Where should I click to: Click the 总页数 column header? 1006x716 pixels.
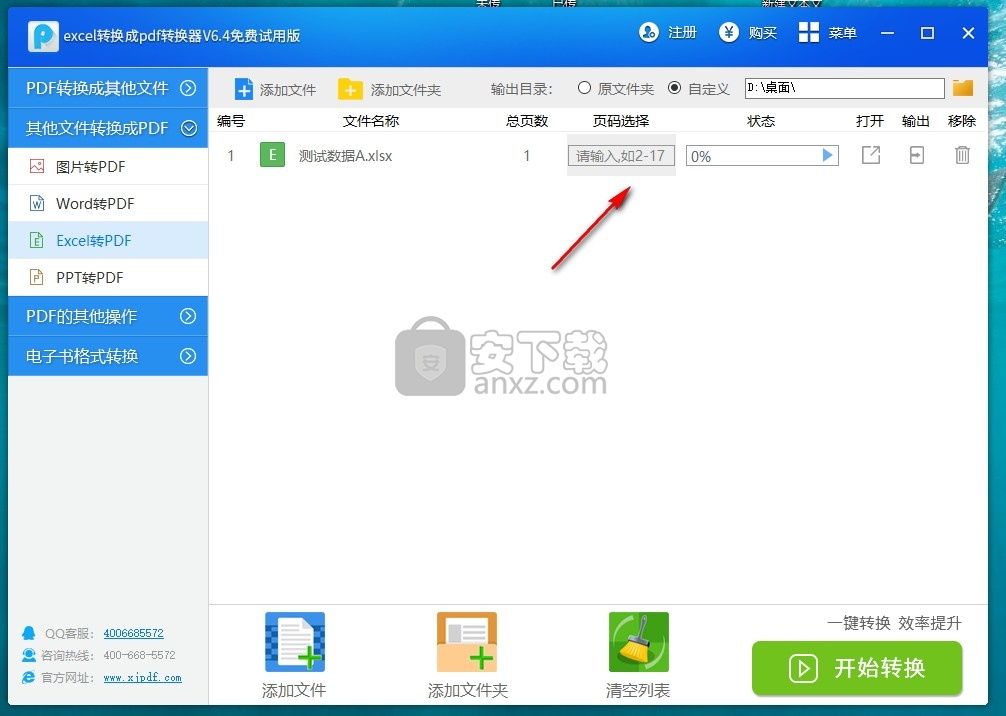point(527,121)
